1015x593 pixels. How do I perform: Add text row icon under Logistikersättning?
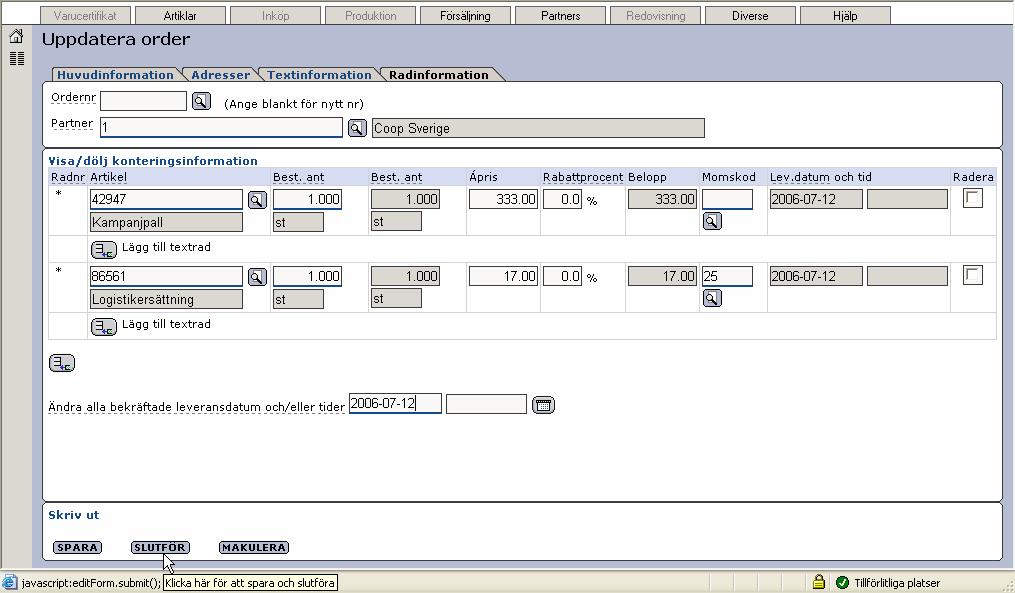pyautogui.click(x=104, y=326)
